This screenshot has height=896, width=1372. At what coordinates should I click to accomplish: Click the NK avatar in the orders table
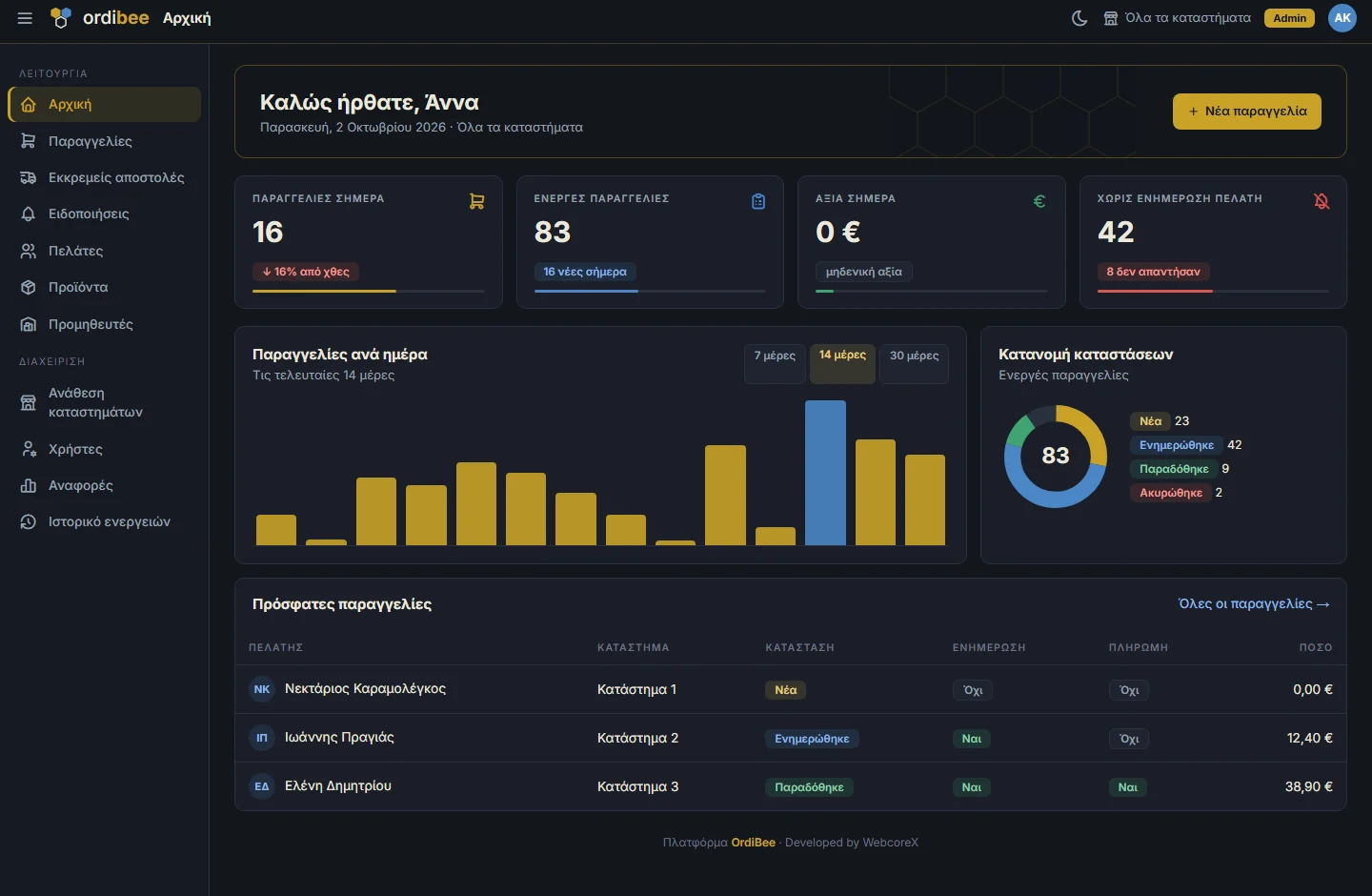point(262,689)
